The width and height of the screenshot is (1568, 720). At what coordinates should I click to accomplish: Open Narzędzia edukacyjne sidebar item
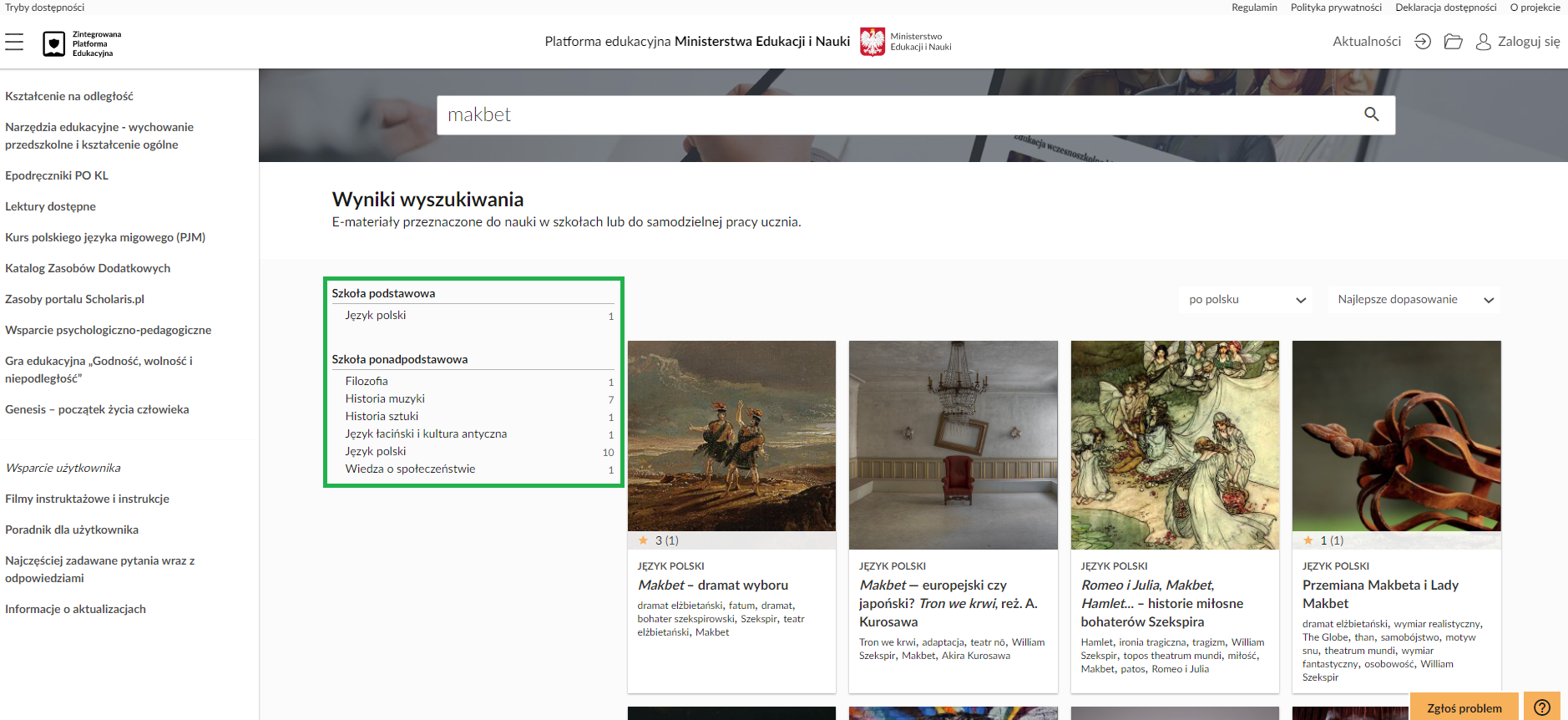pos(99,135)
